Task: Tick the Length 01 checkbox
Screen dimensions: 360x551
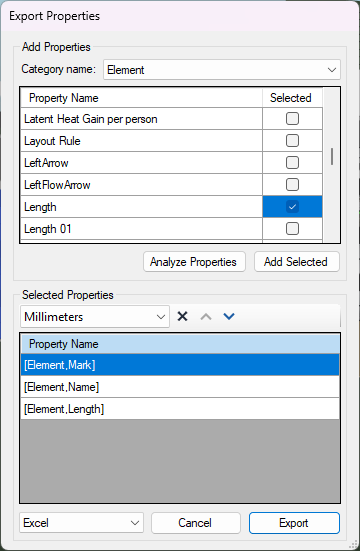Action: pyautogui.click(x=292, y=229)
